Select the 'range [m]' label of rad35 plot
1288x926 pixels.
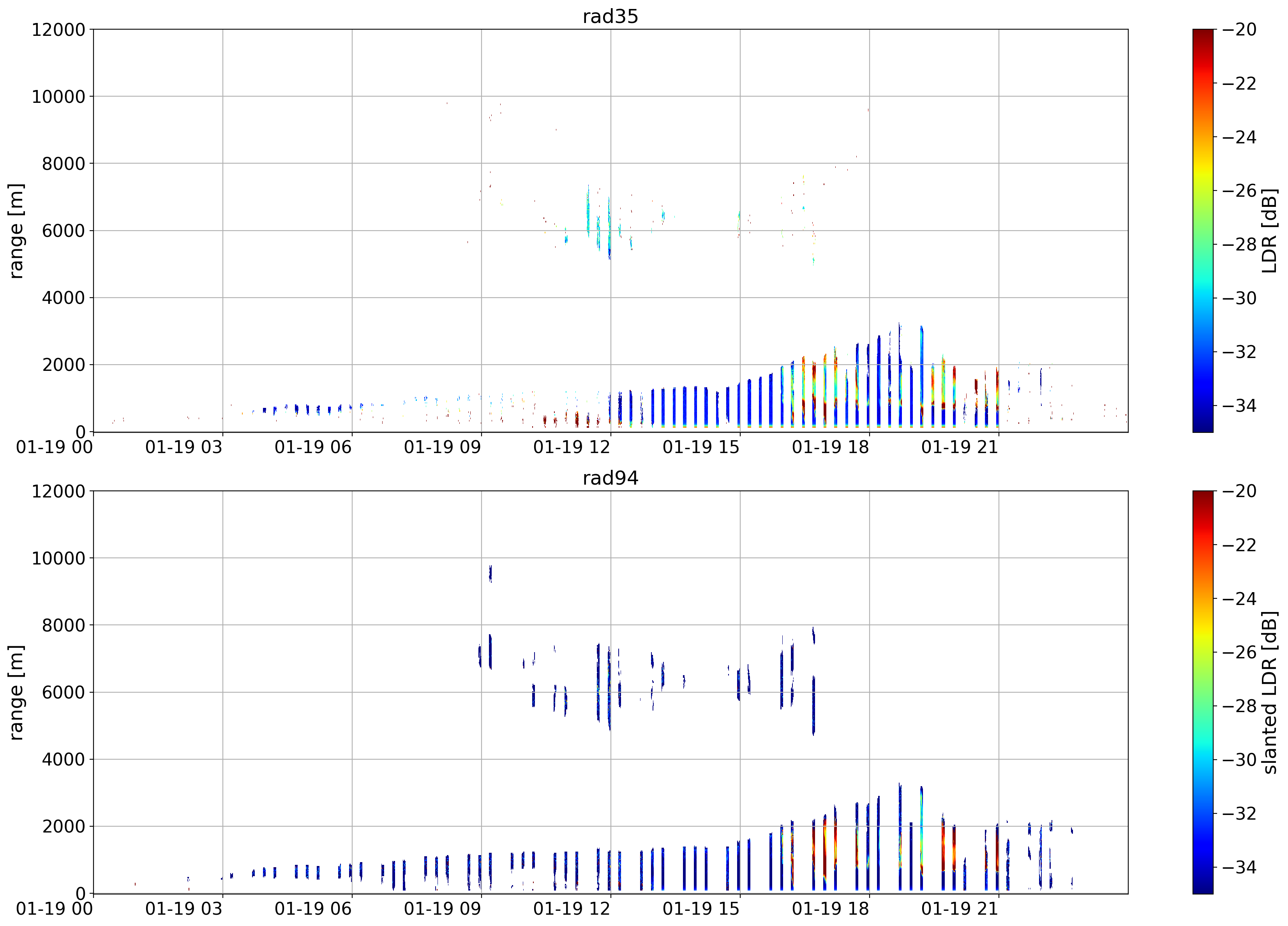(x=16, y=231)
